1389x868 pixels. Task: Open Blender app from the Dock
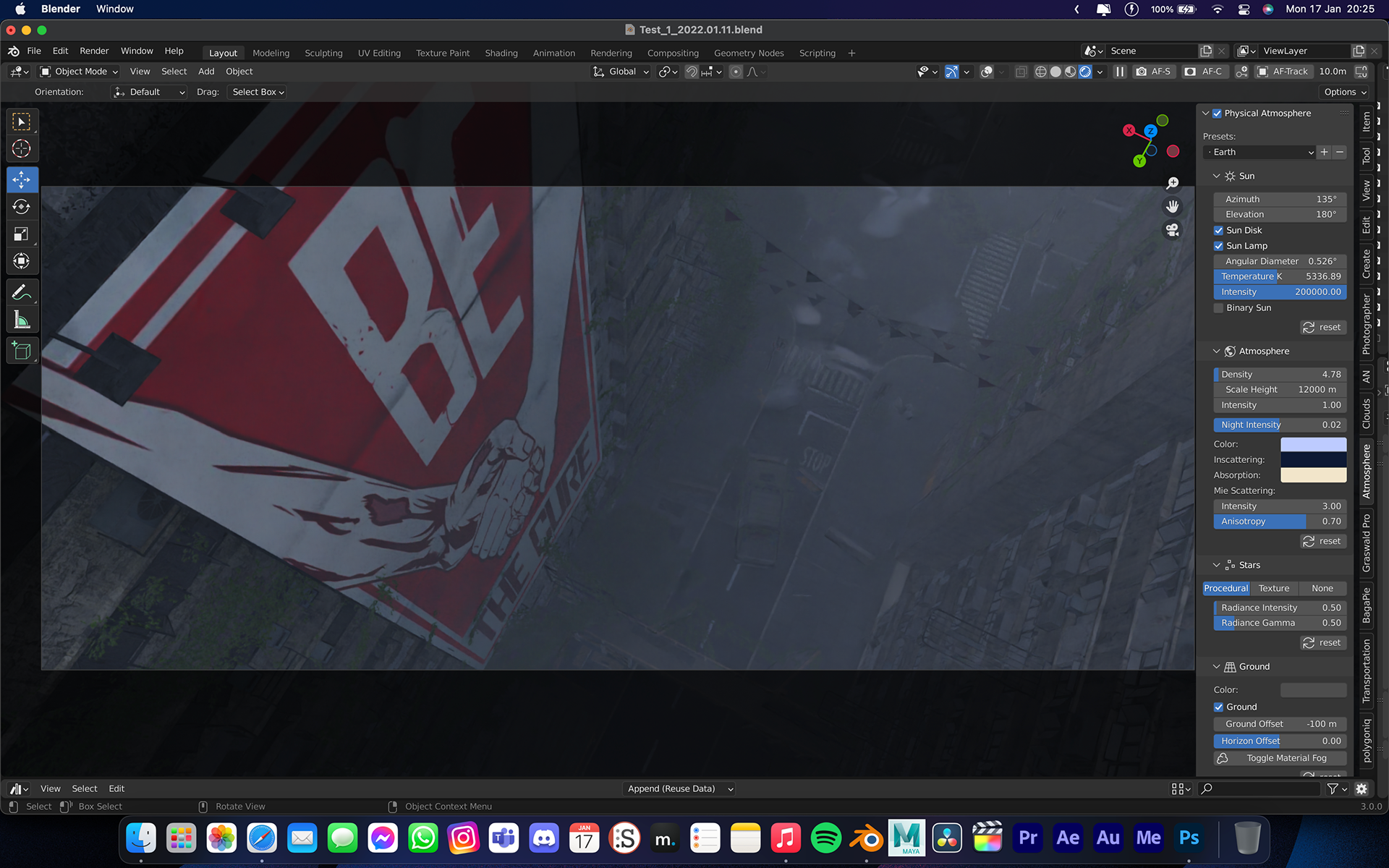point(866,838)
